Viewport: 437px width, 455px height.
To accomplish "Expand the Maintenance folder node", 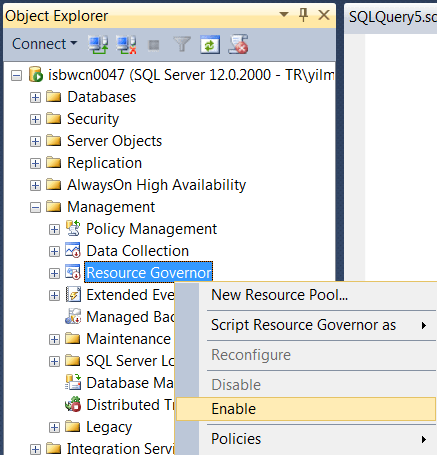I will pos(54,339).
